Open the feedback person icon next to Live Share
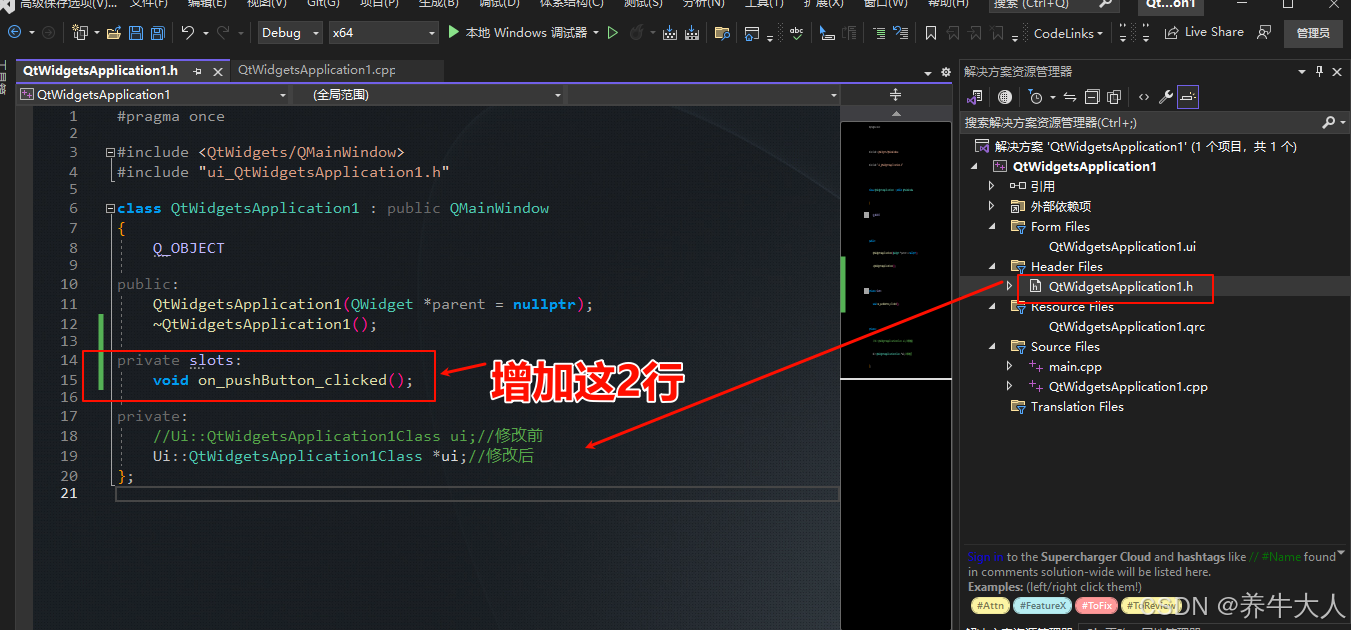The width and height of the screenshot is (1351, 630). pos(1265,33)
